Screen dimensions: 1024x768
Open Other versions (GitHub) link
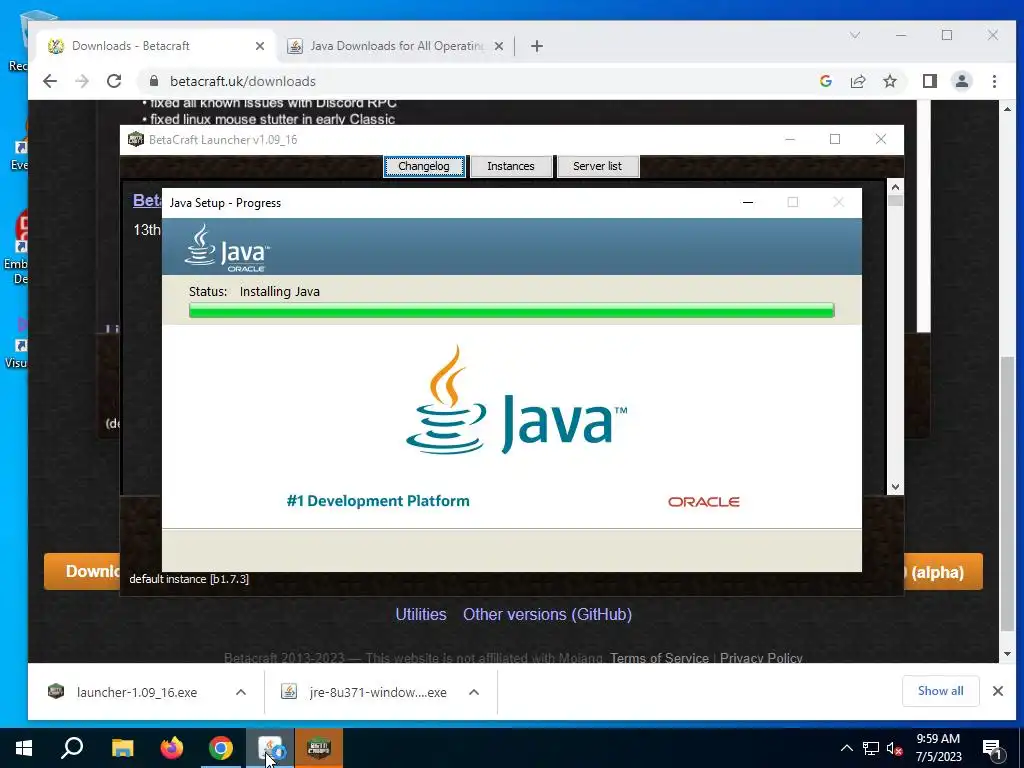[547, 614]
